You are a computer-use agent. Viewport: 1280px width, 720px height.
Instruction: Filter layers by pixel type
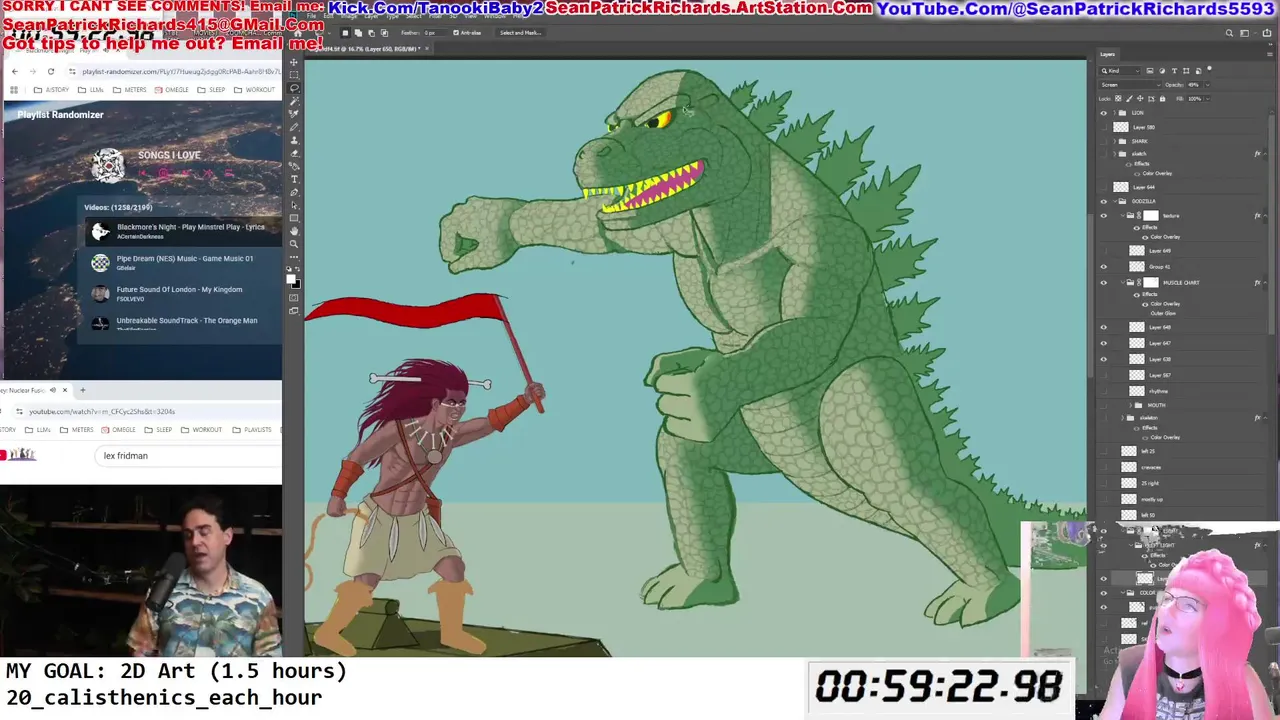pyautogui.click(x=1150, y=71)
